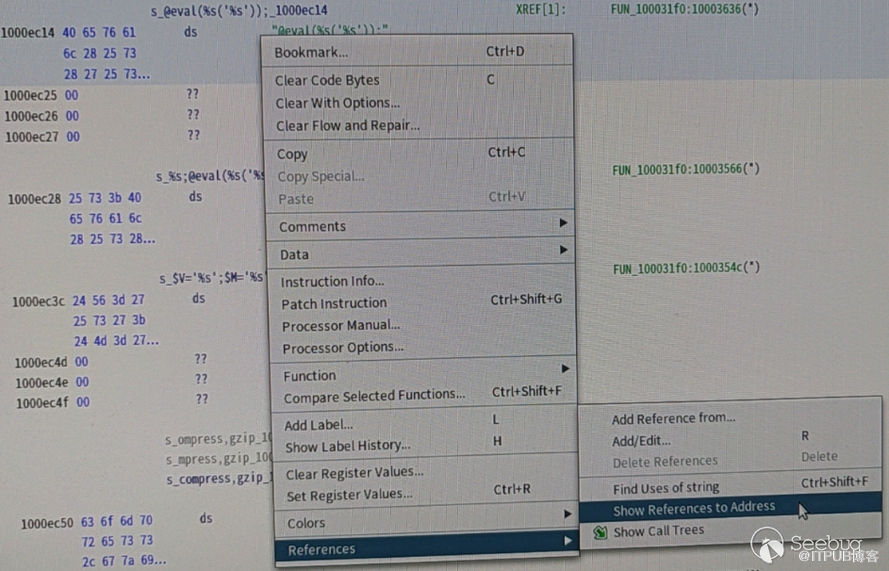This screenshot has height=571, width=889.
Task: Open Show Call Trees
Action: tap(658, 531)
